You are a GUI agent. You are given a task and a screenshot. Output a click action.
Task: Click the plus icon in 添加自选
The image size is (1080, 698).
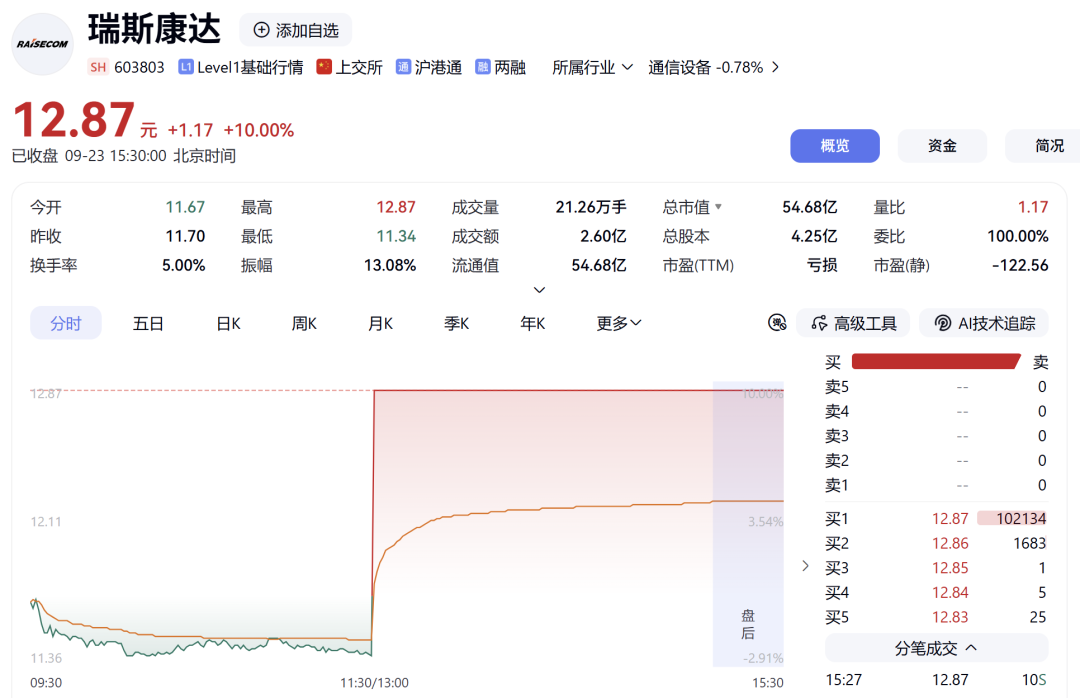262,30
